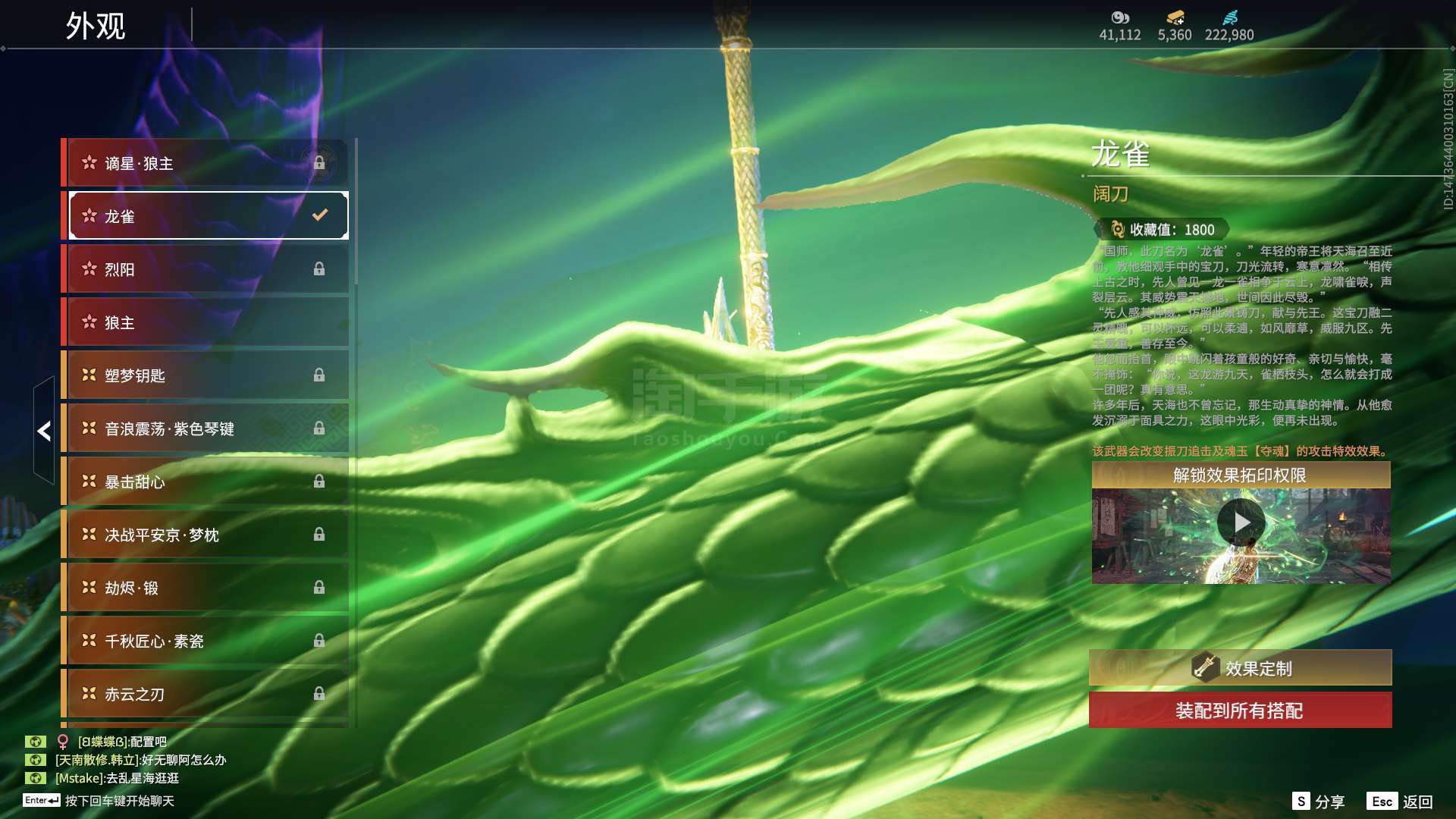Image resolution: width=1456 pixels, height=819 pixels.
Task: Click the channel icon beside Mstake message
Action: (x=35, y=778)
